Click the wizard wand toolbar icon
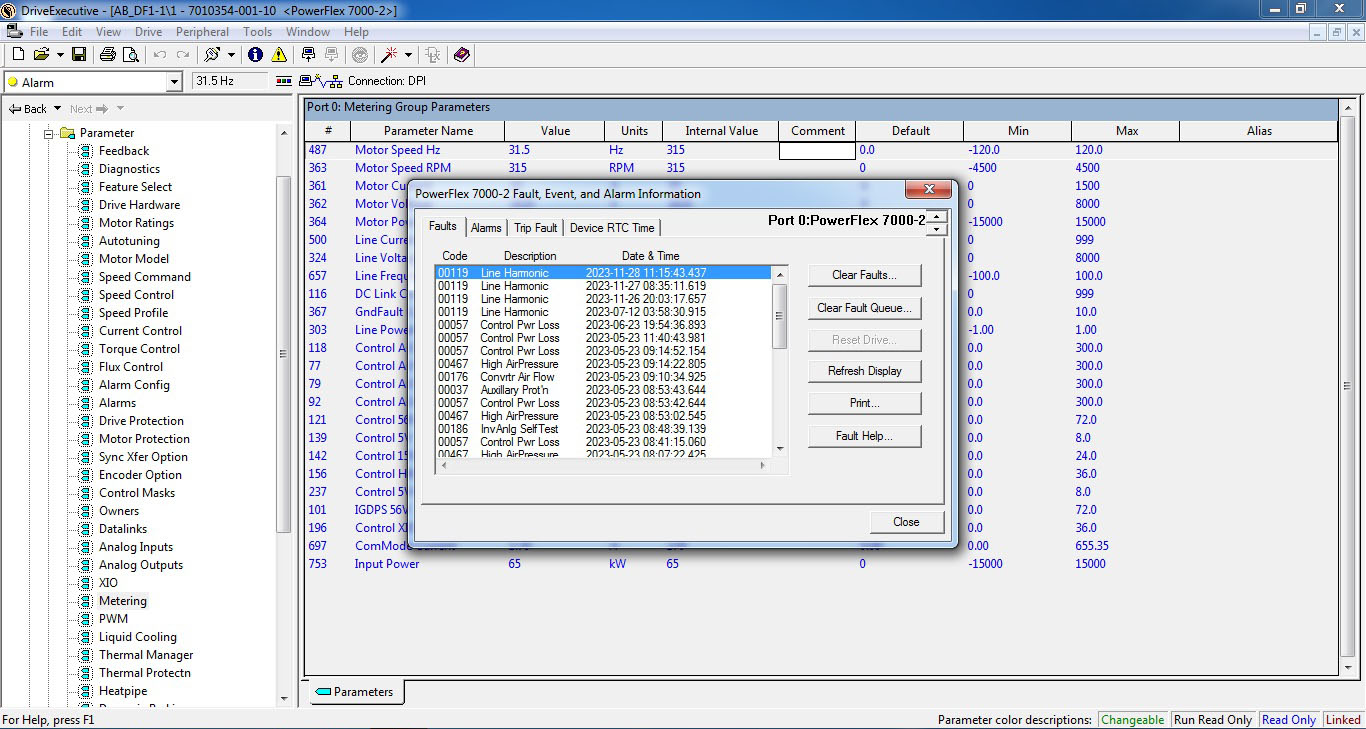The width and height of the screenshot is (1366, 729). point(389,55)
